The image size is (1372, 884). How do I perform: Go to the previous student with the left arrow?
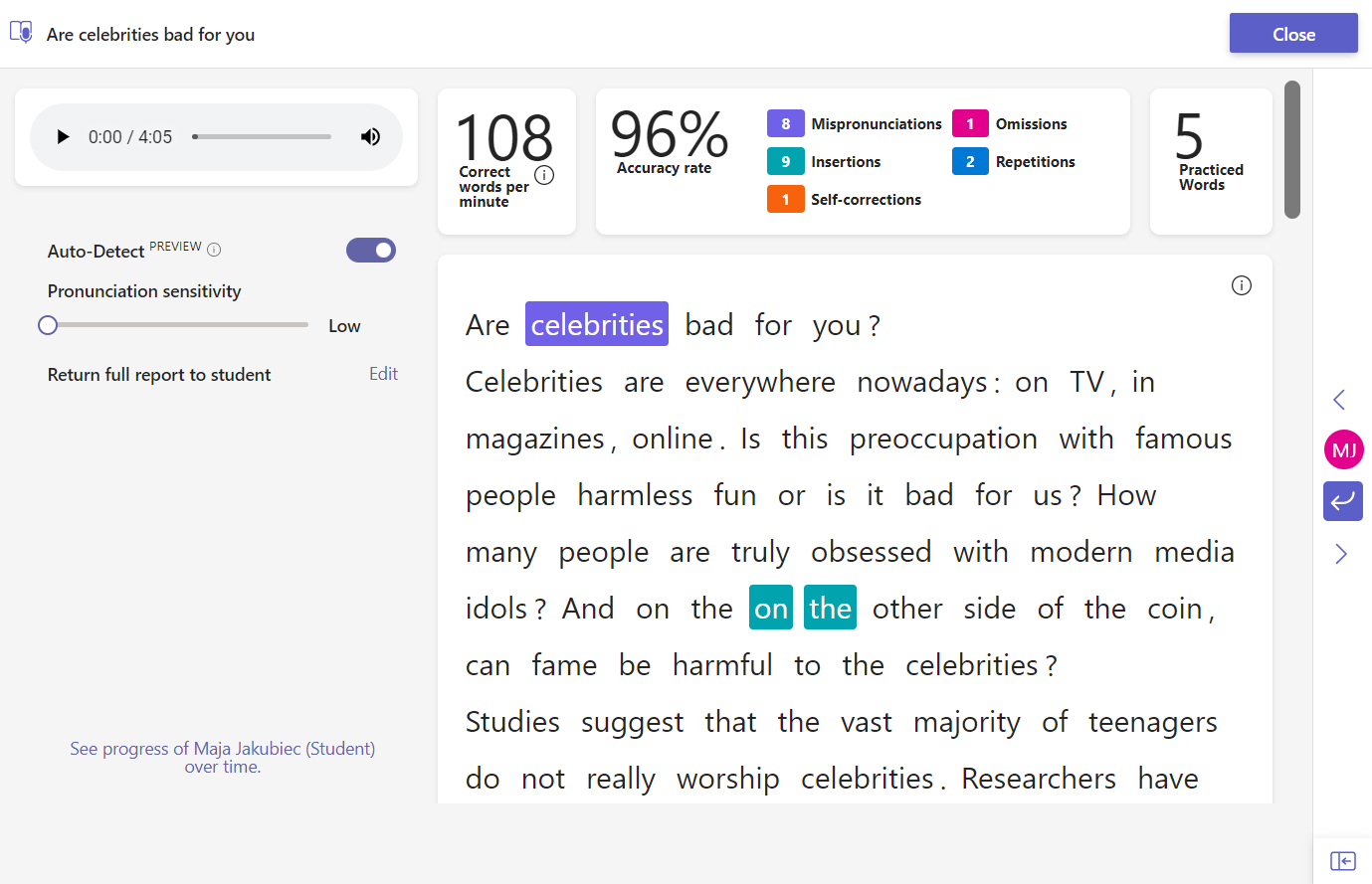click(1340, 400)
